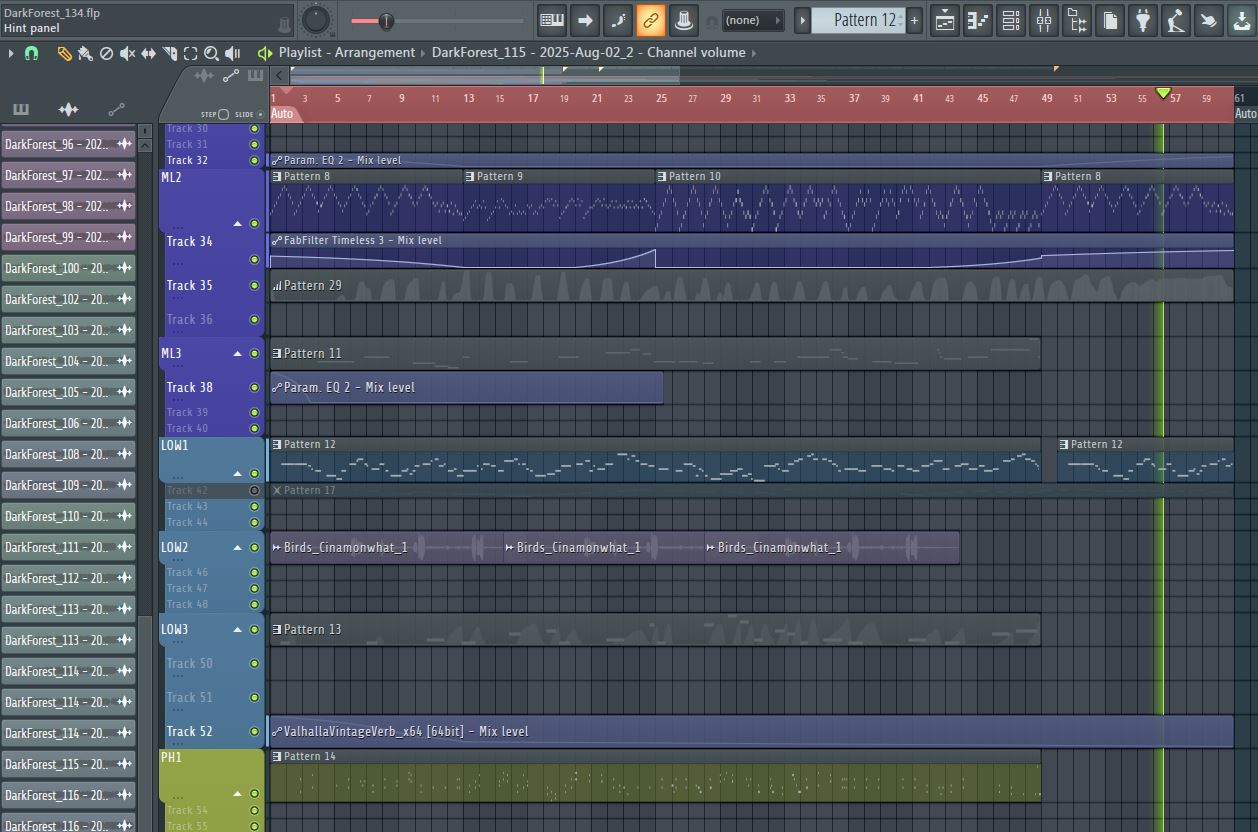This screenshot has width=1258, height=832.
Task: Collapse the ML2 track group arrow
Action: click(x=238, y=223)
